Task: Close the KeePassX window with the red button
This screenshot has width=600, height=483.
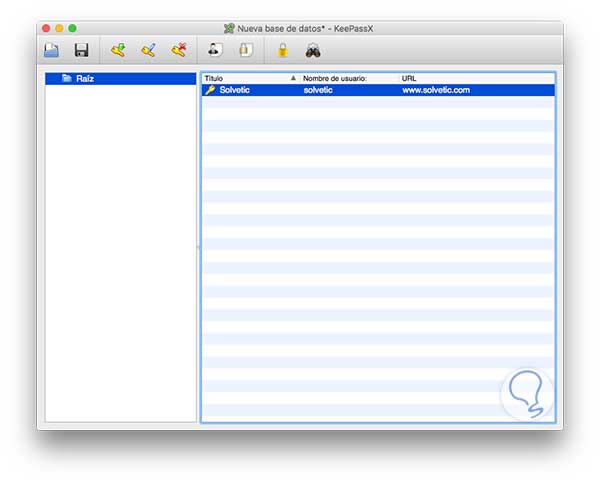Action: (46, 28)
